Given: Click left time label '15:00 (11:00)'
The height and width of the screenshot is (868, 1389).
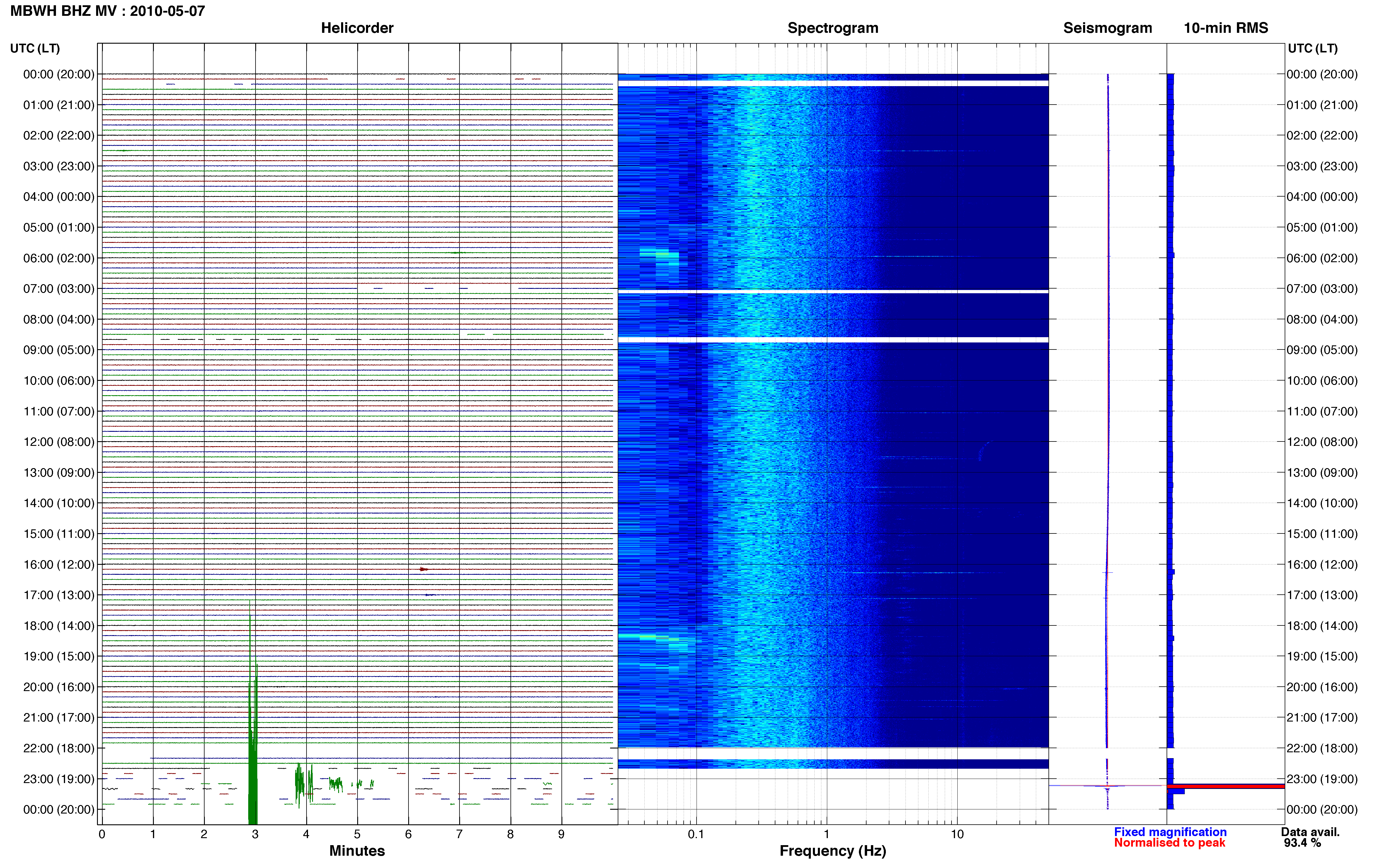Looking at the screenshot, I should (x=59, y=534).
